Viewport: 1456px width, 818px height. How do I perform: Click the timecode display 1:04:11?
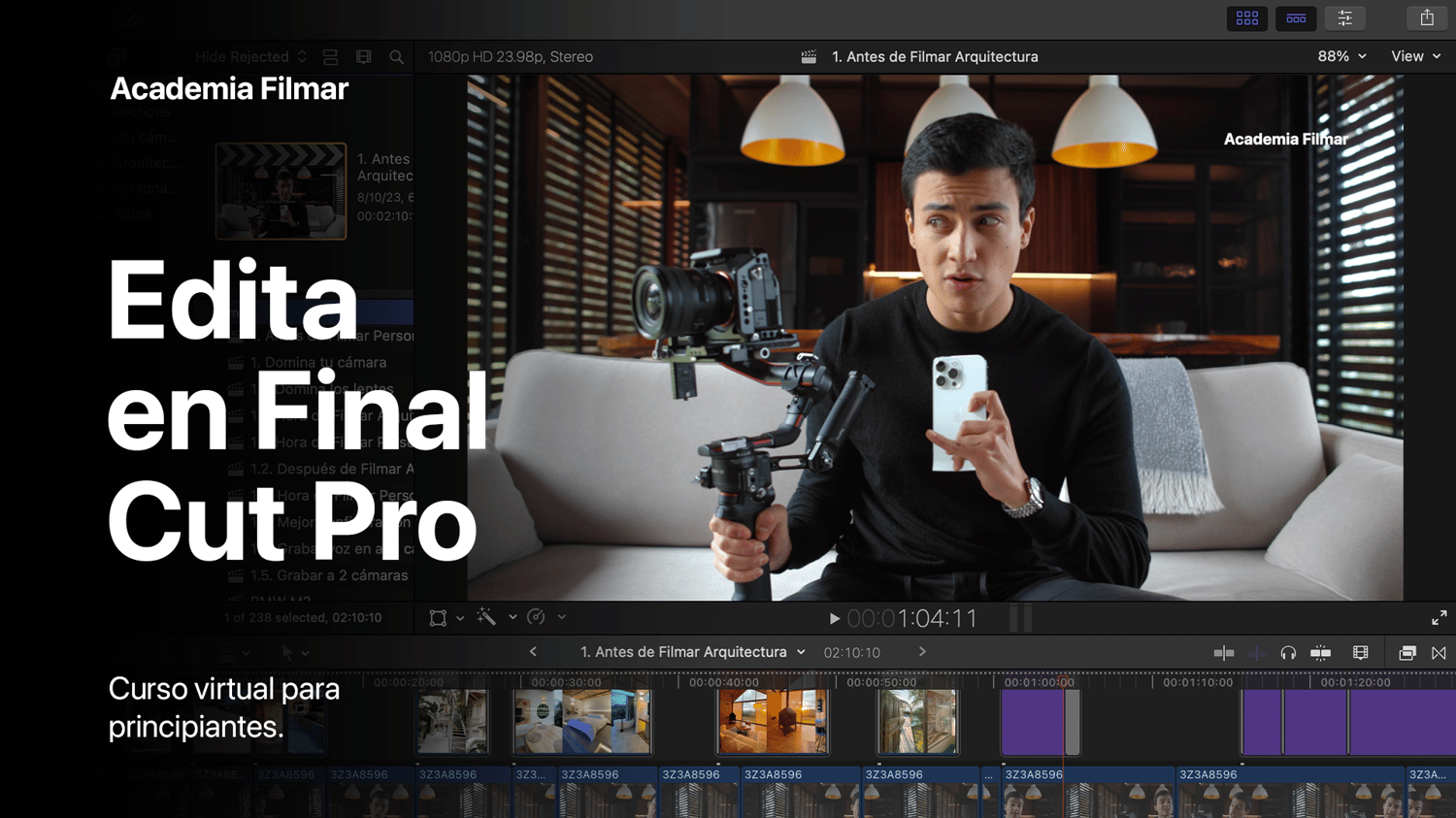click(912, 618)
